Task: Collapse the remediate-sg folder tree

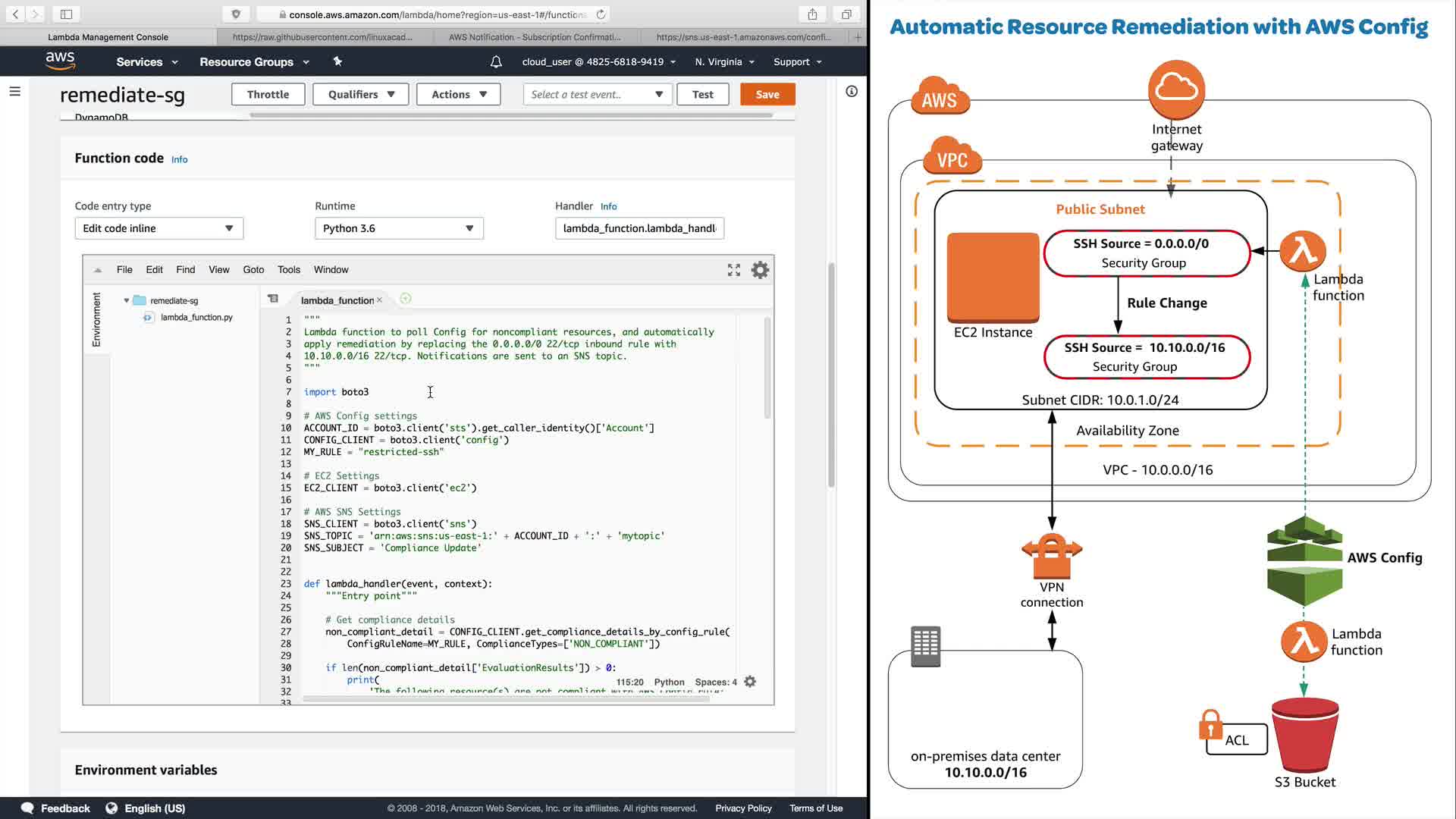Action: (x=127, y=301)
